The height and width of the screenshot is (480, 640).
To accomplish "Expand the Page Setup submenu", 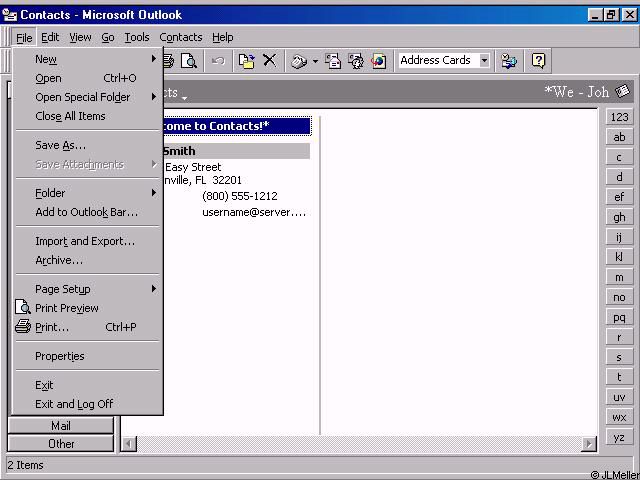I will coord(87,289).
